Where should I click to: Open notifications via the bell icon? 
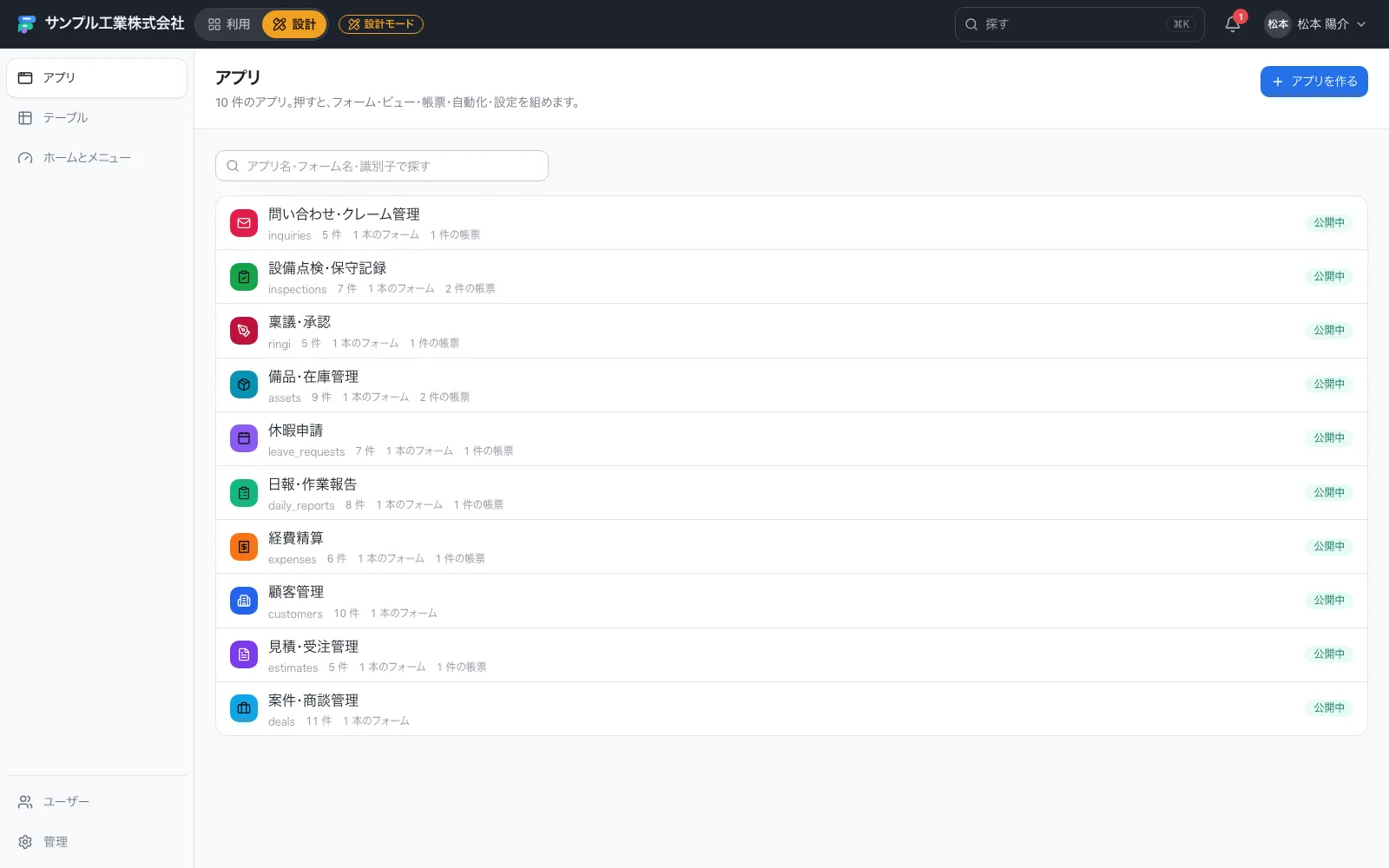[1233, 24]
